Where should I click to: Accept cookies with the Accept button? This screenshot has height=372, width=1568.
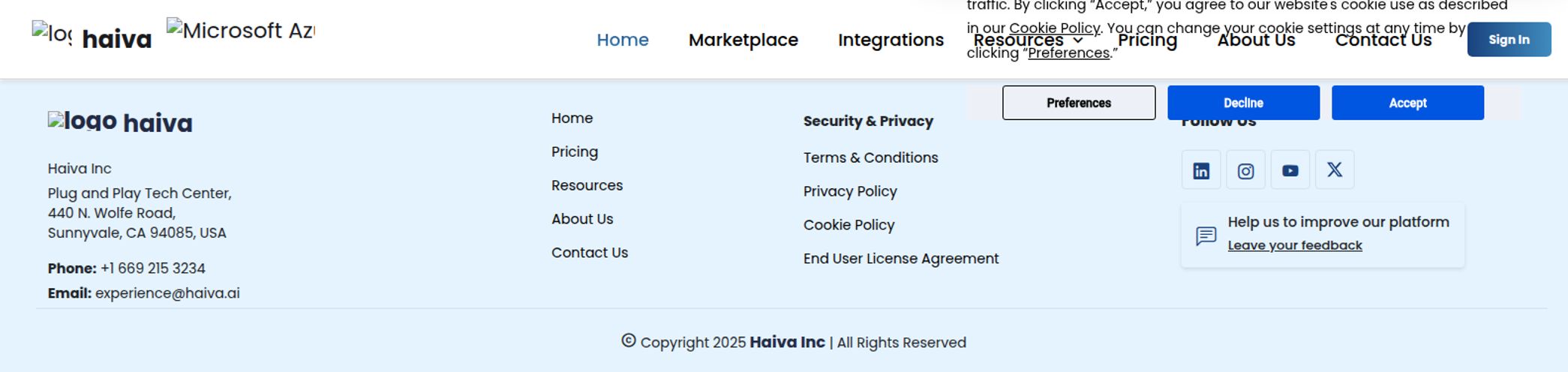pos(1407,103)
